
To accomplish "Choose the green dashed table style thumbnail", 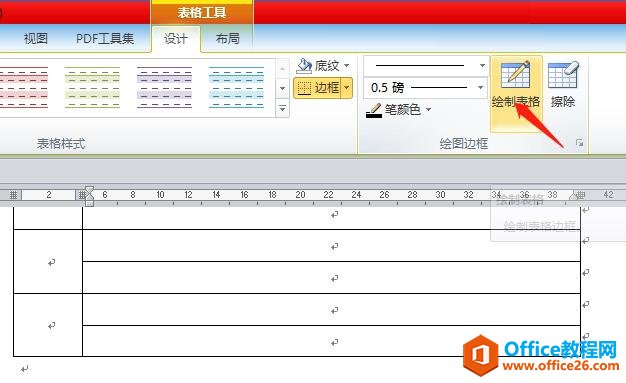I will pyautogui.click(x=92, y=87).
